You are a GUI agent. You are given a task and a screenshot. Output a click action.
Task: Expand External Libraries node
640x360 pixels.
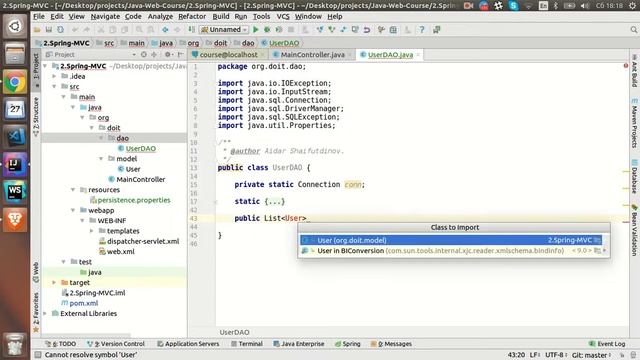(45, 313)
